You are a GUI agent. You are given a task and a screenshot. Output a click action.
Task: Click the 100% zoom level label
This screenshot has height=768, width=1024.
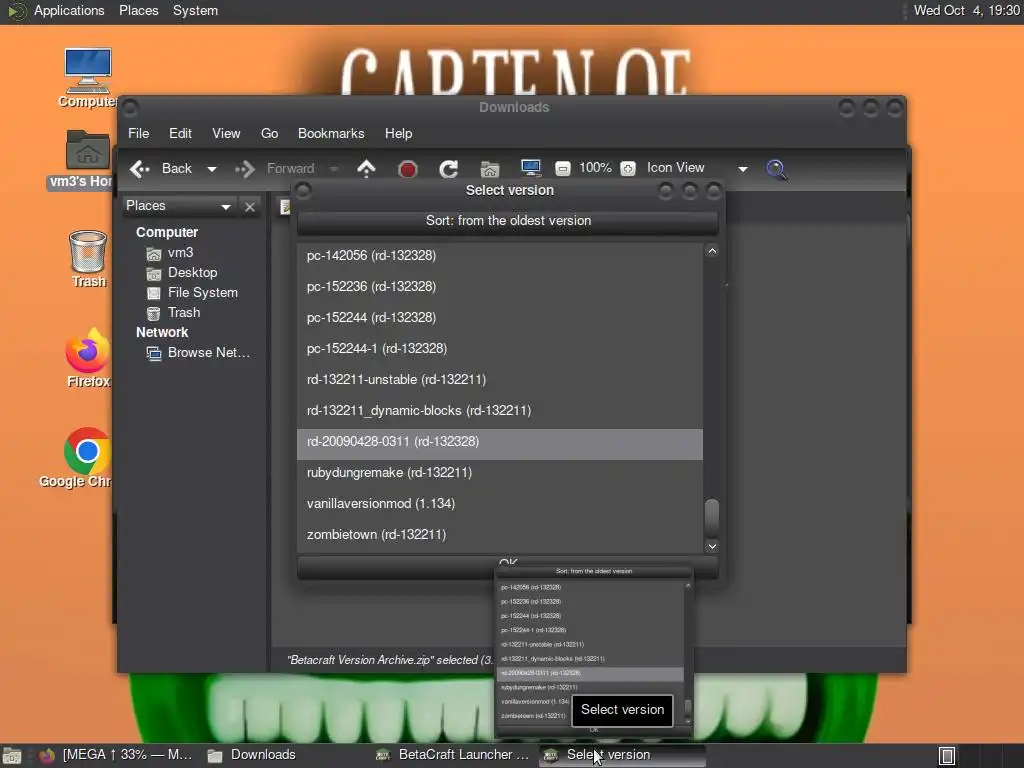(595, 168)
